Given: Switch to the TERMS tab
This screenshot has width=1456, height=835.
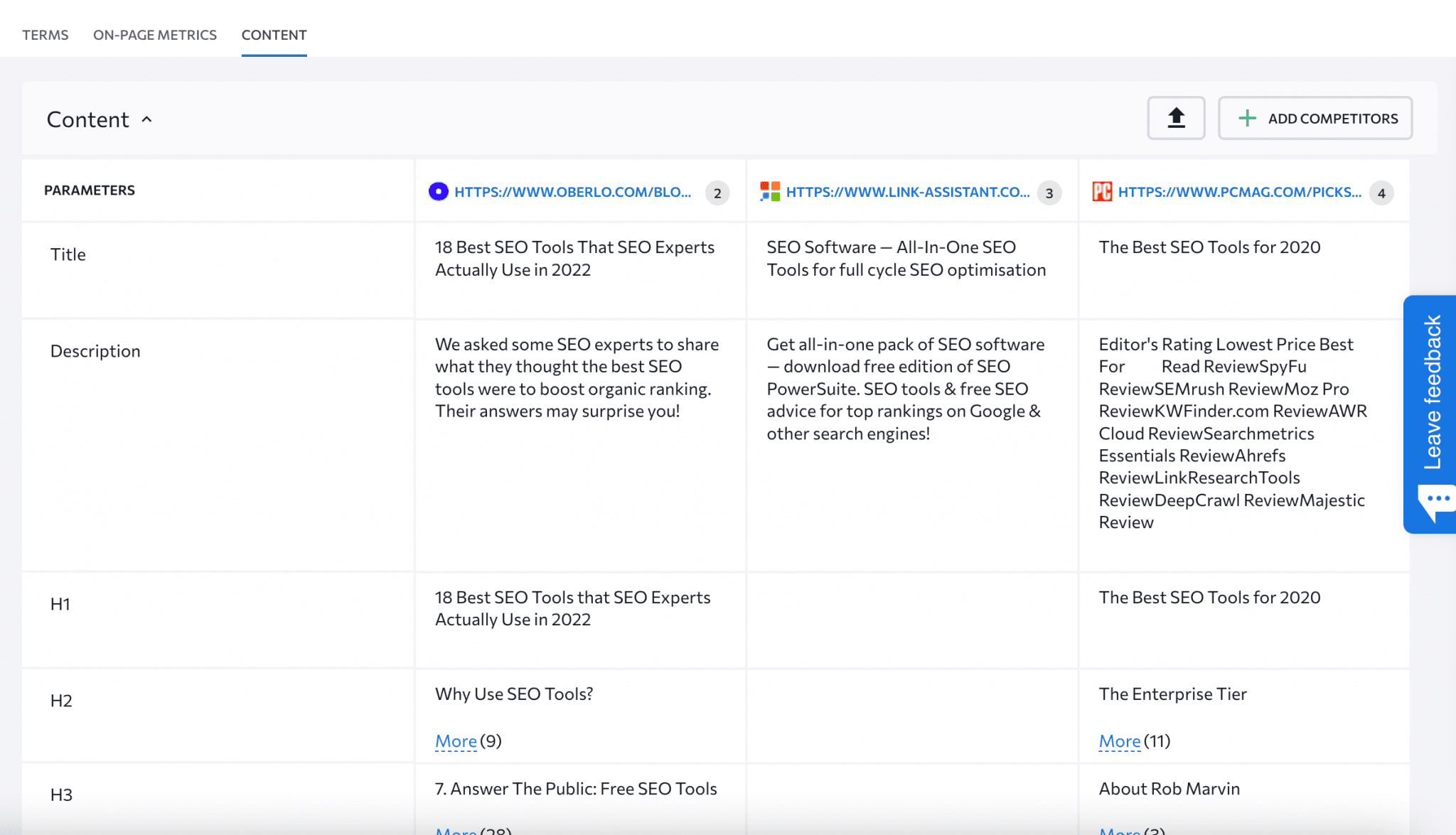Looking at the screenshot, I should [x=45, y=34].
